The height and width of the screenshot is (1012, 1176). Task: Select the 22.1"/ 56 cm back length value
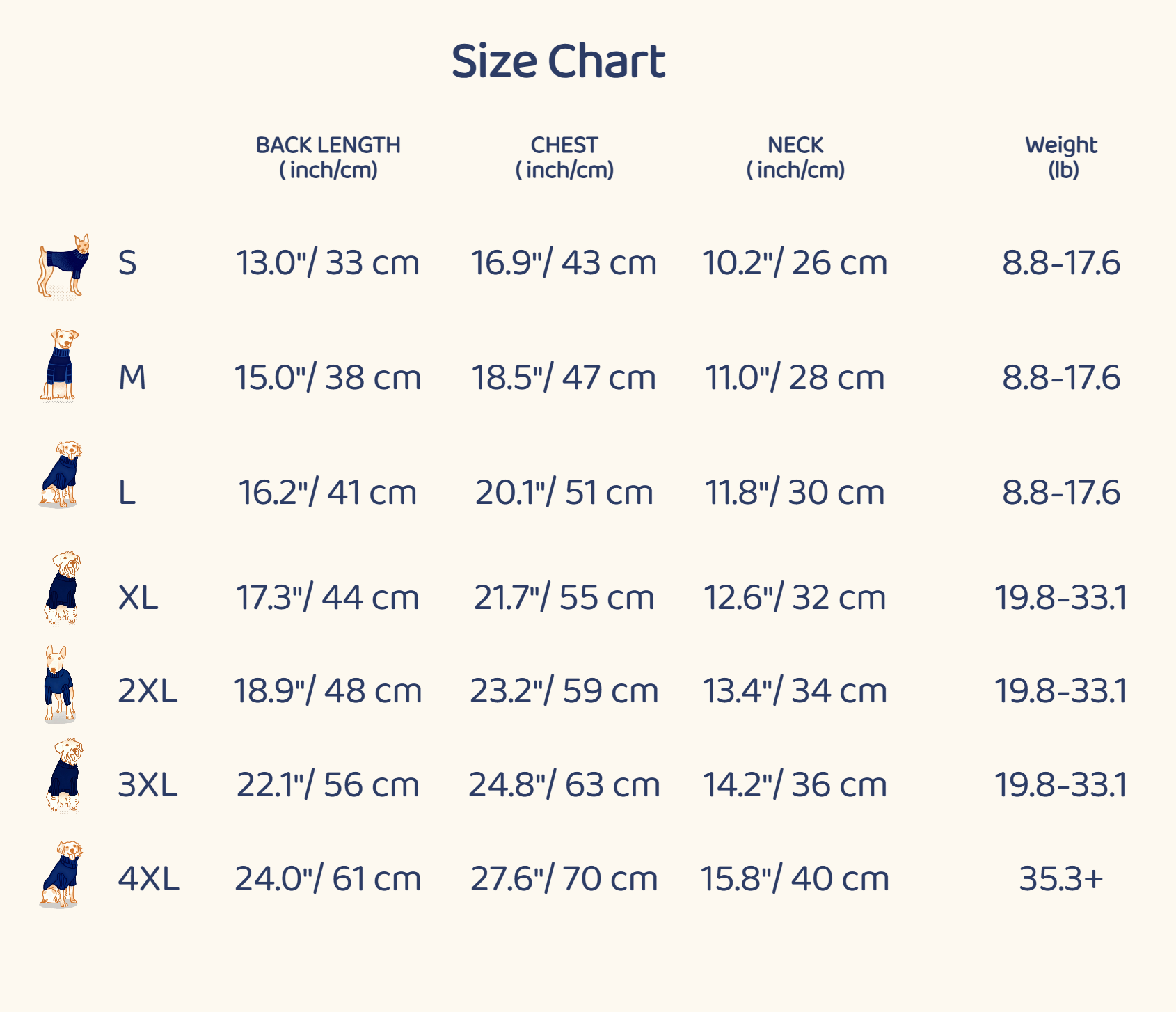coord(328,785)
